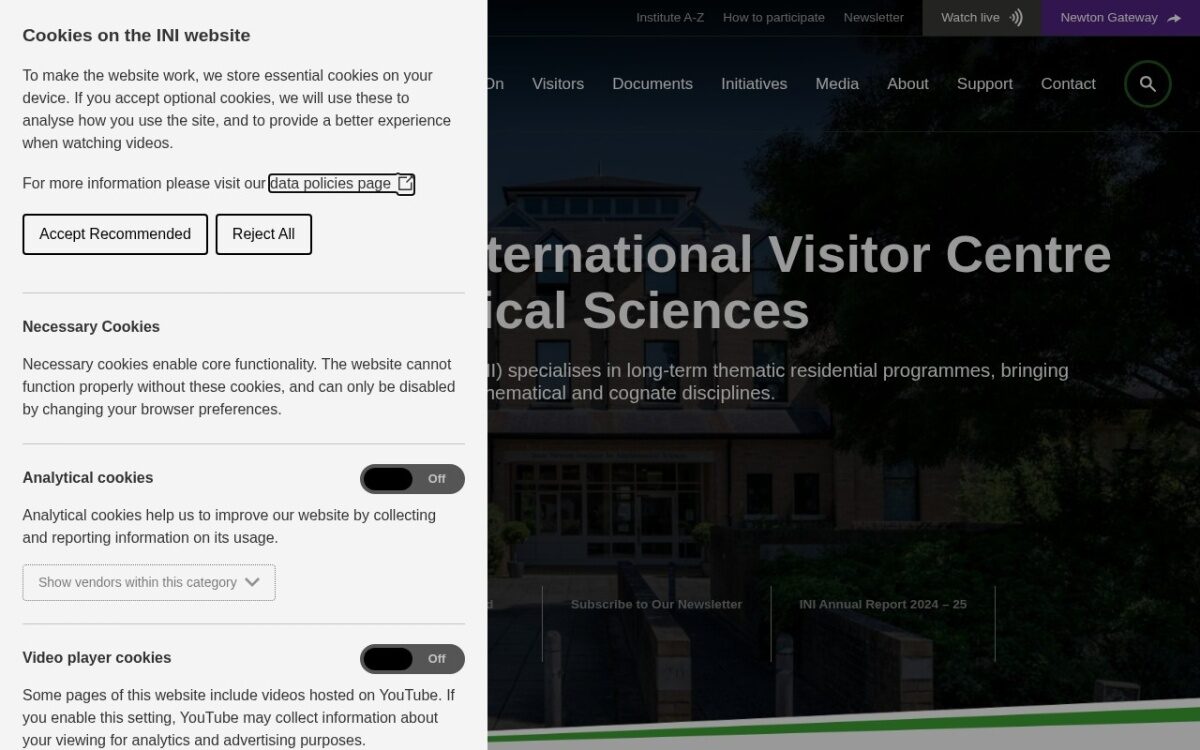This screenshot has width=1200, height=750.
Task: Open the Media menu
Action: pyautogui.click(x=837, y=84)
